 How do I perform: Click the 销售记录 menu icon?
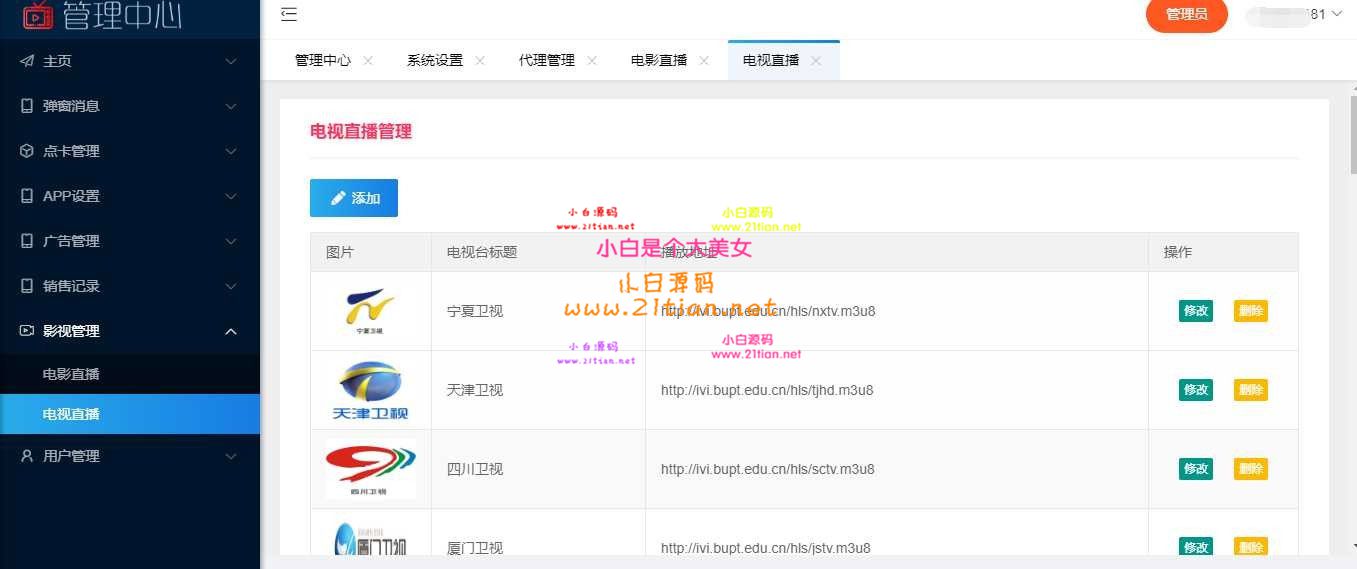[x=27, y=286]
